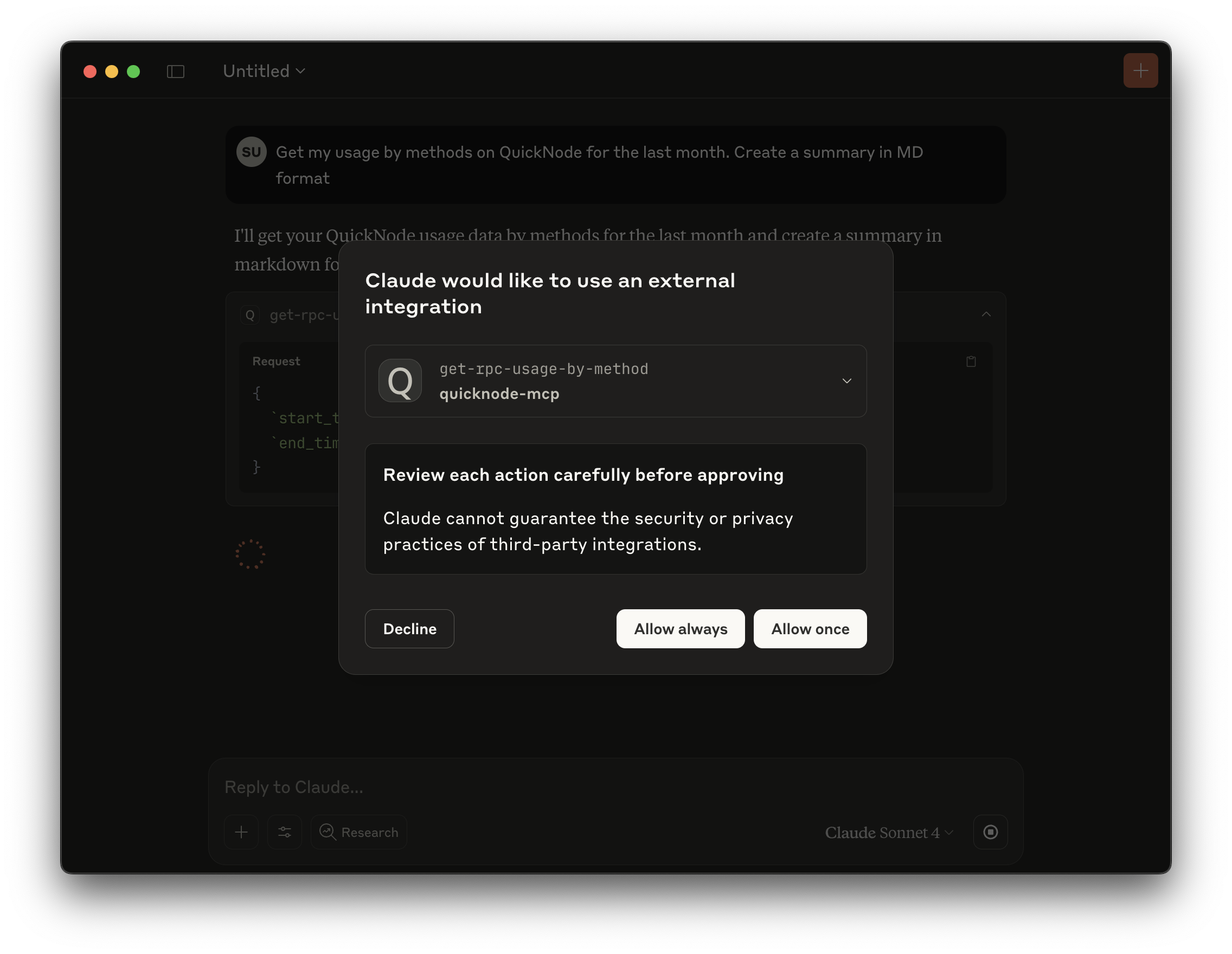1232x954 pixels.
Task: Start a new chat with plus button
Action: (1140, 70)
